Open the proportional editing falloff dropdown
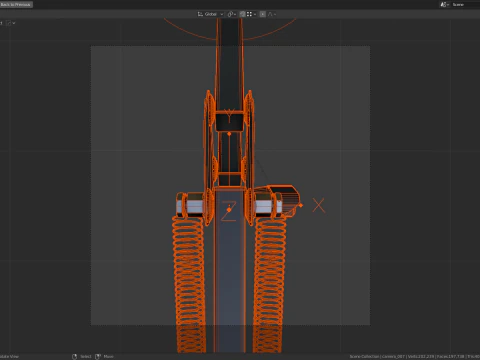Image resolution: width=480 pixels, height=360 pixels. point(272,14)
